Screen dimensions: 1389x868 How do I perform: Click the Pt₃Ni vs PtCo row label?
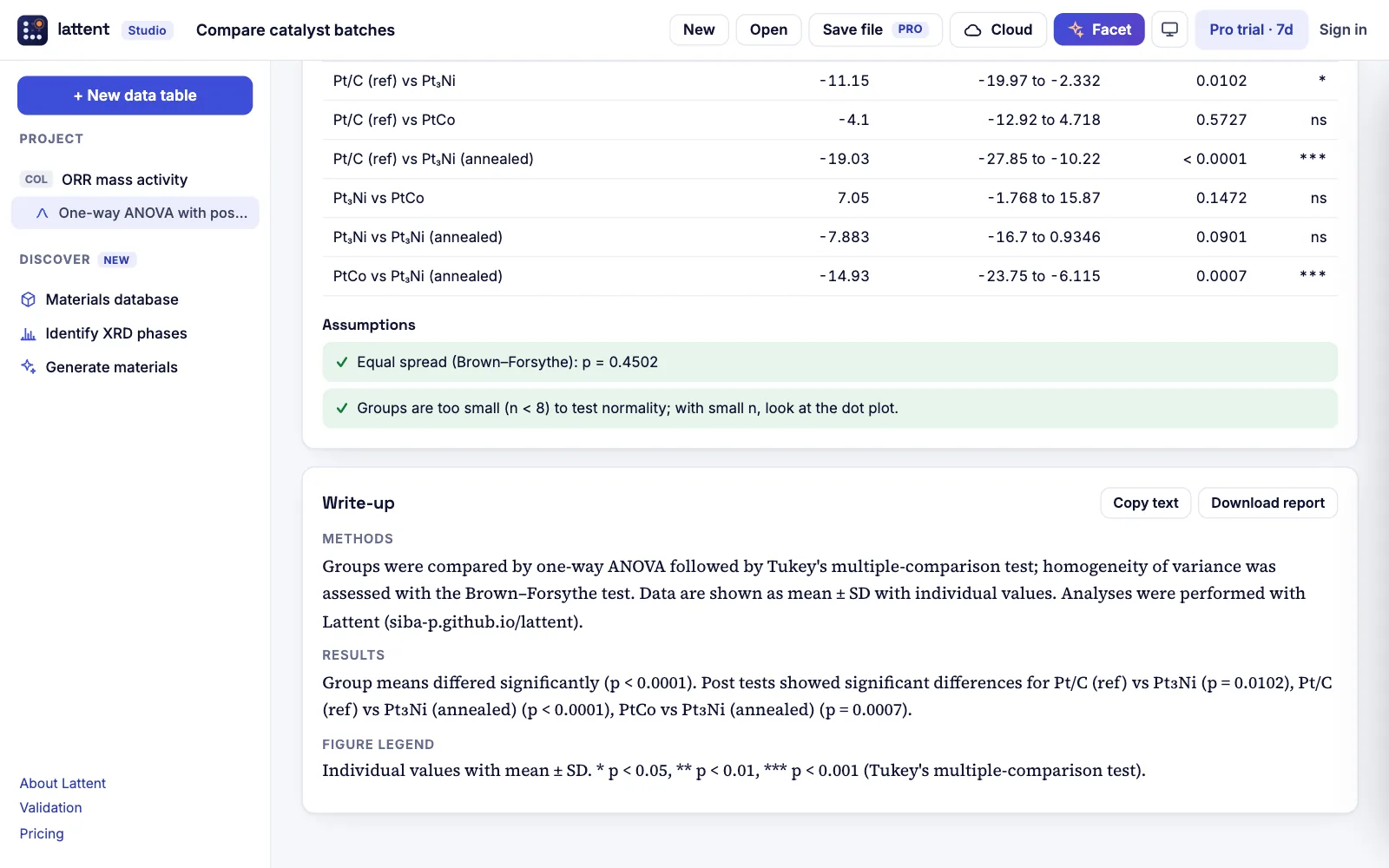coord(379,198)
